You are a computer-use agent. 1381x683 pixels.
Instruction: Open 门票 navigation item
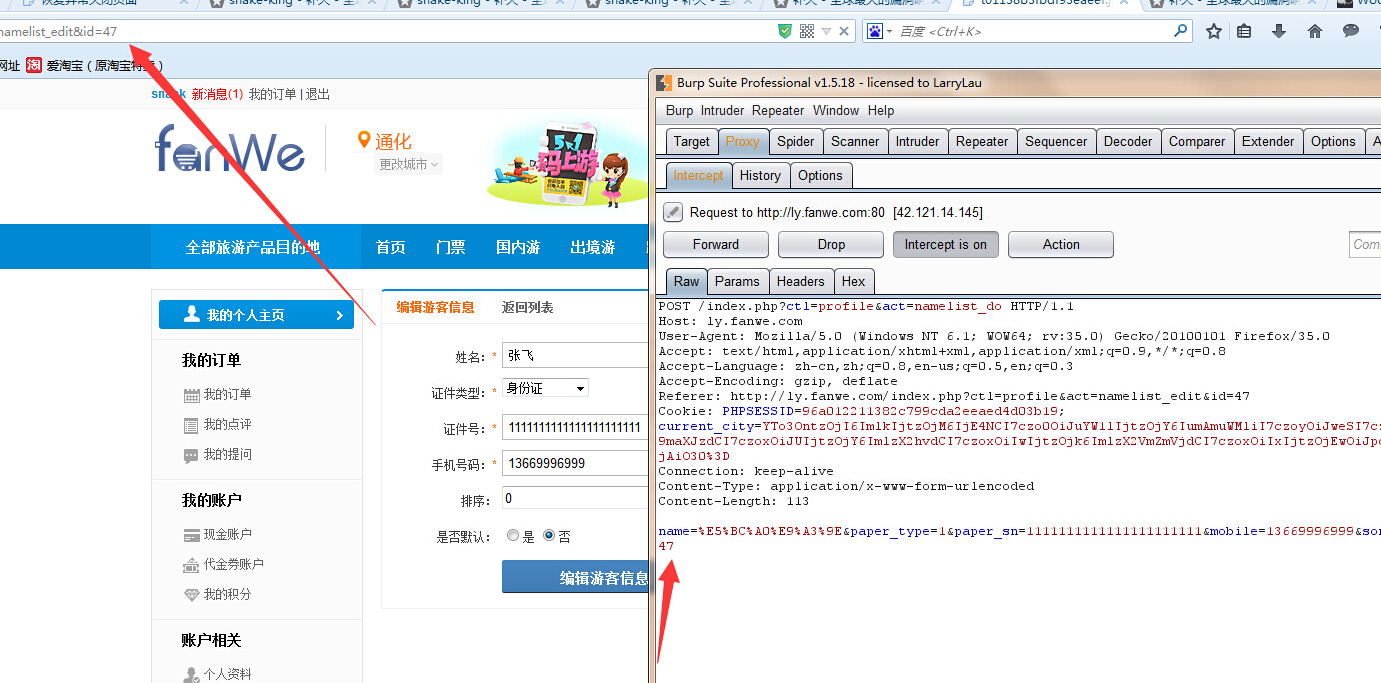[x=450, y=247]
